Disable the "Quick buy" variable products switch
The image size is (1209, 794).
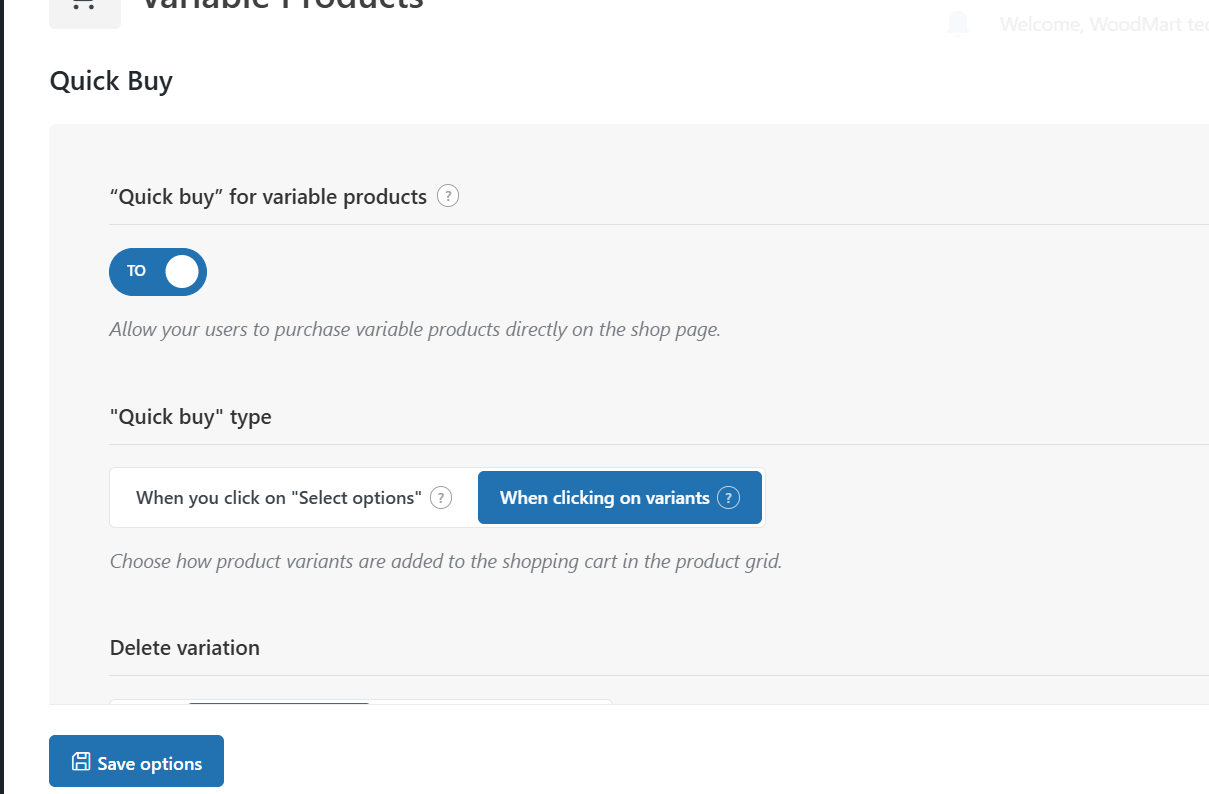point(158,272)
